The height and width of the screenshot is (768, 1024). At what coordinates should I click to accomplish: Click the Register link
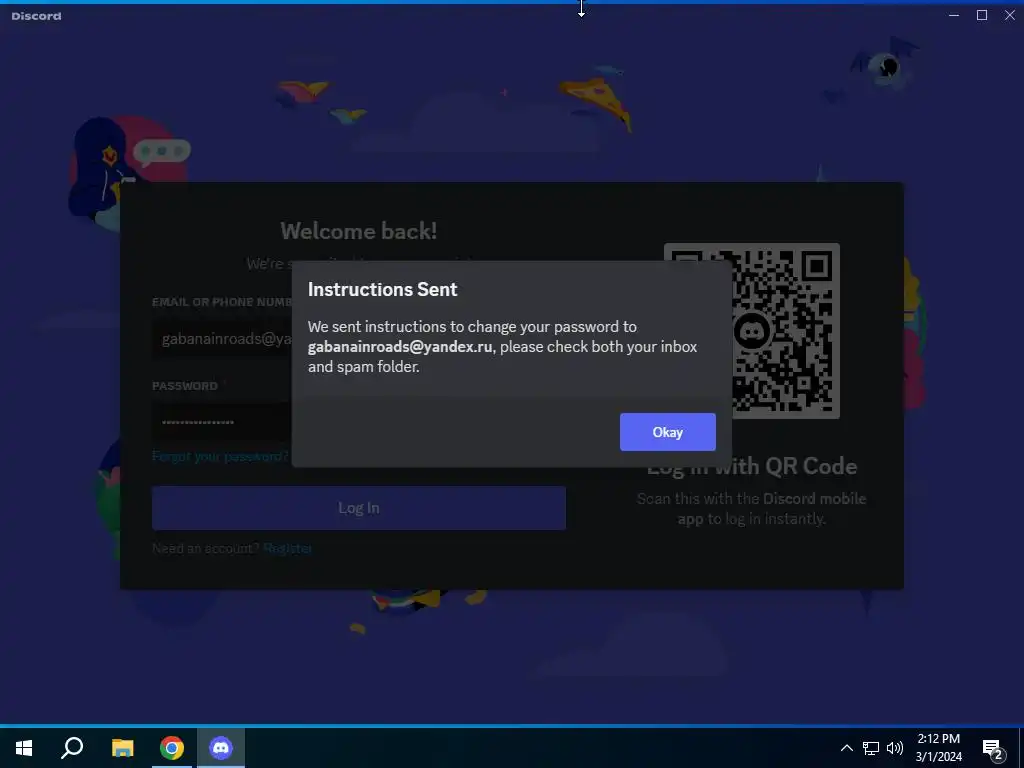point(287,549)
